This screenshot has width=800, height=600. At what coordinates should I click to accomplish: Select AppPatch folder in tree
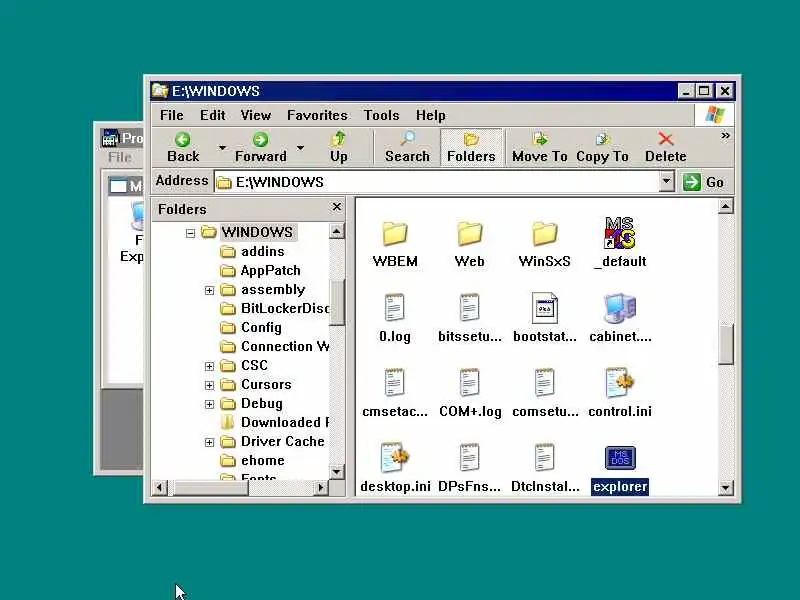pyautogui.click(x=270, y=270)
